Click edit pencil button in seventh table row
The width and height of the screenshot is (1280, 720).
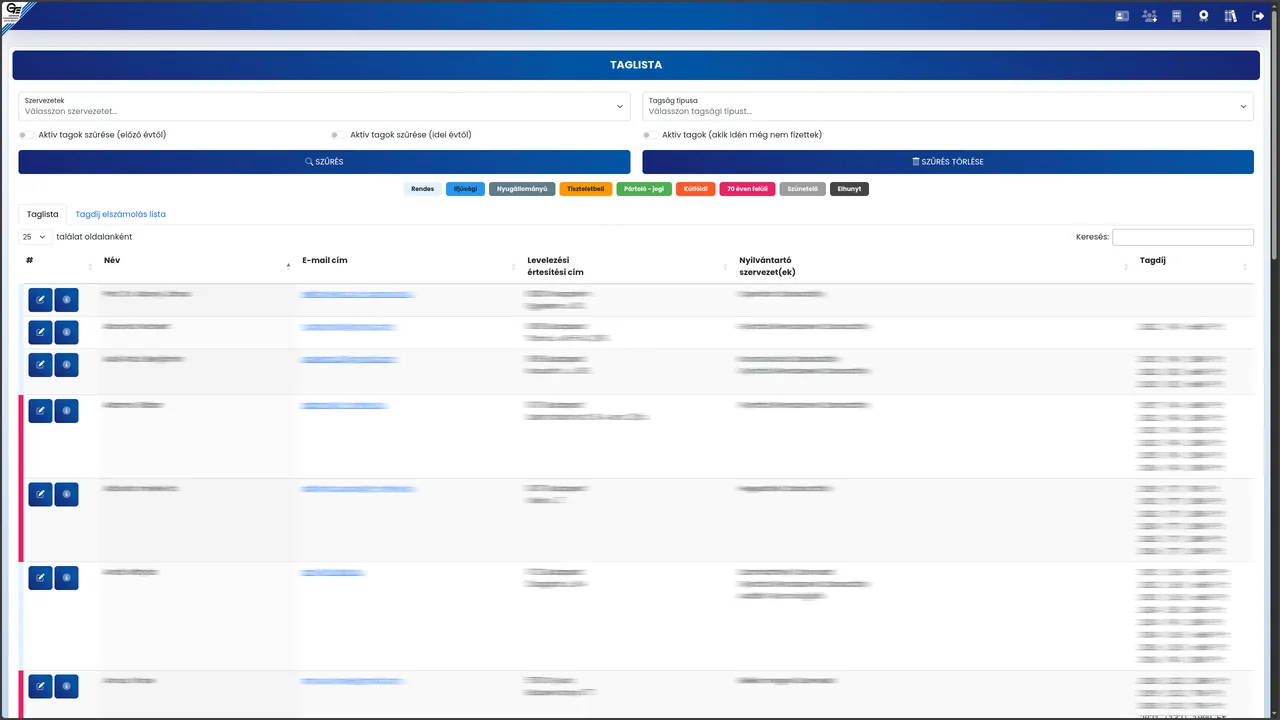pos(40,686)
